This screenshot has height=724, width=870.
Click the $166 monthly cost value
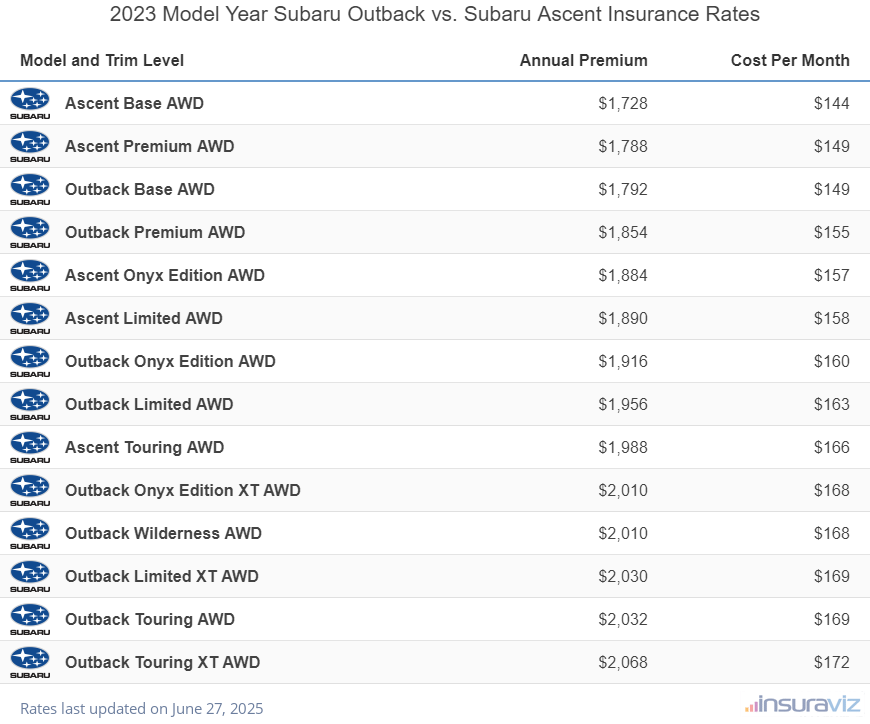[832, 448]
